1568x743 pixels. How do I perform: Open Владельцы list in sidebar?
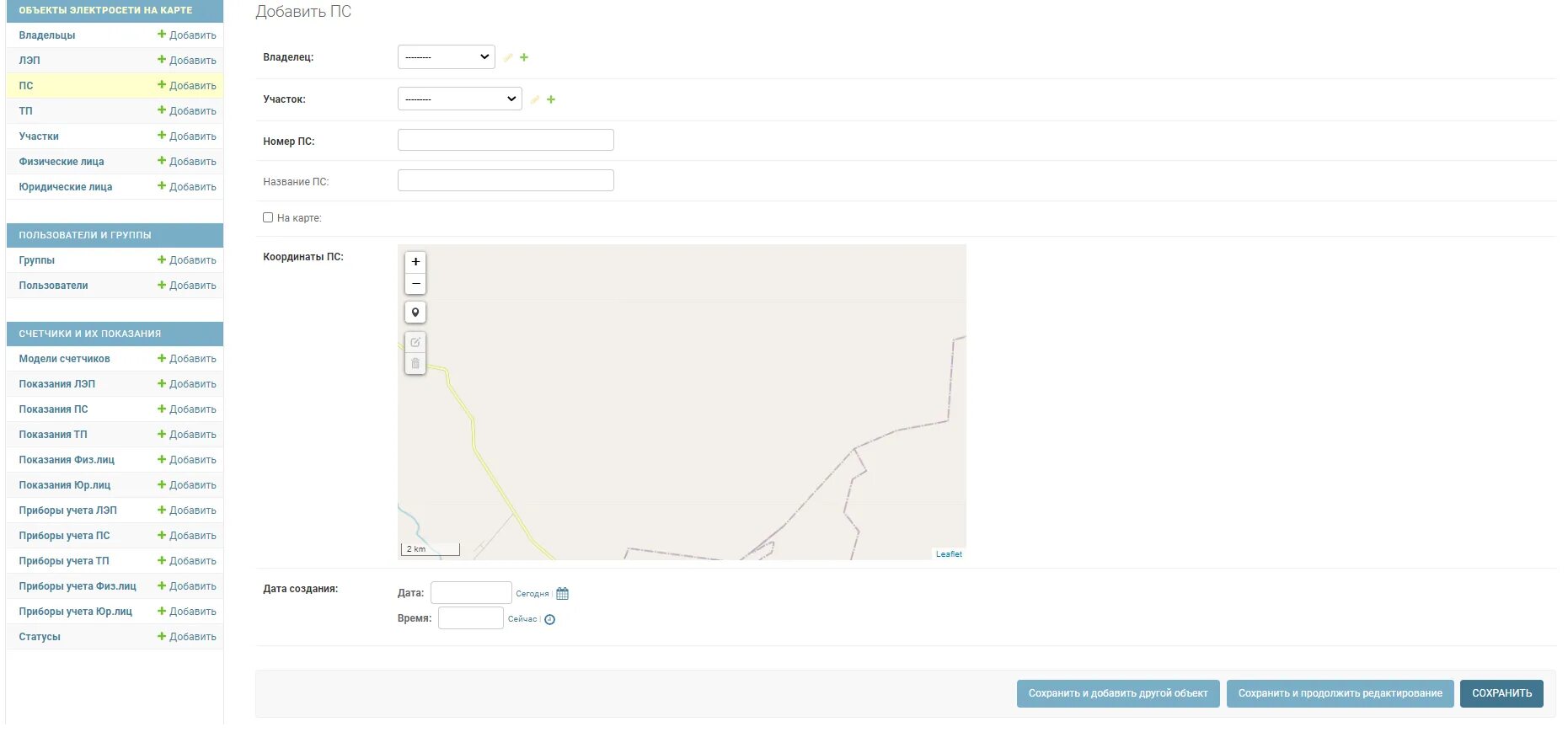(x=47, y=35)
